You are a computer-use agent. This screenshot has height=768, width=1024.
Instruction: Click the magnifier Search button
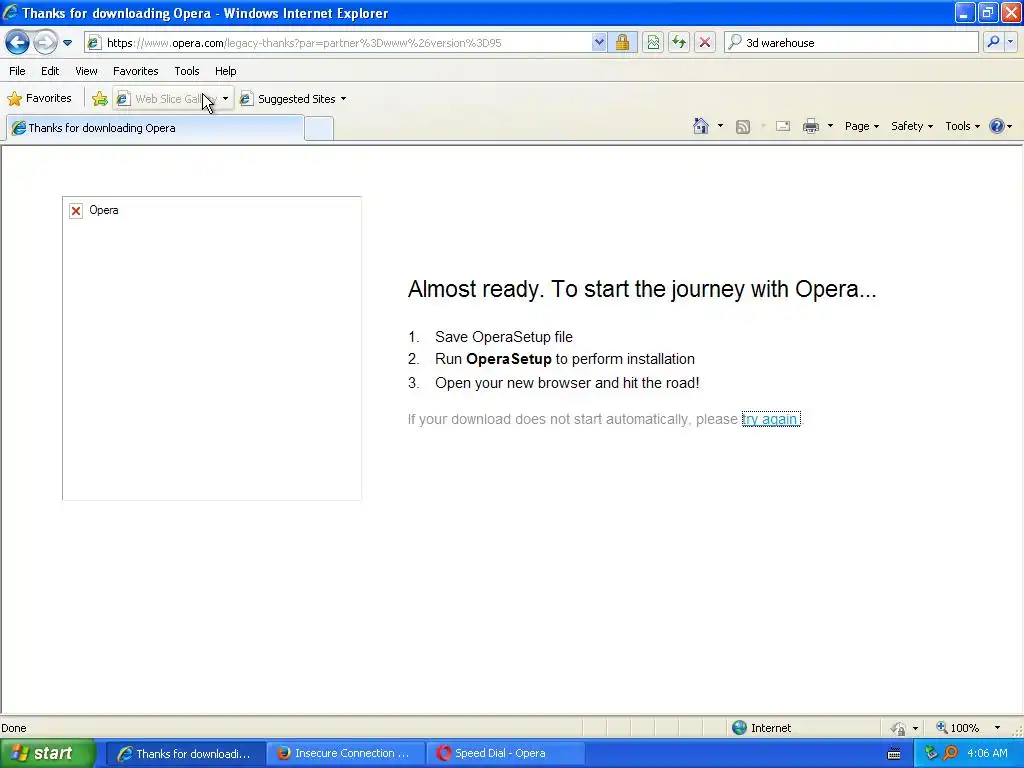pyautogui.click(x=993, y=43)
